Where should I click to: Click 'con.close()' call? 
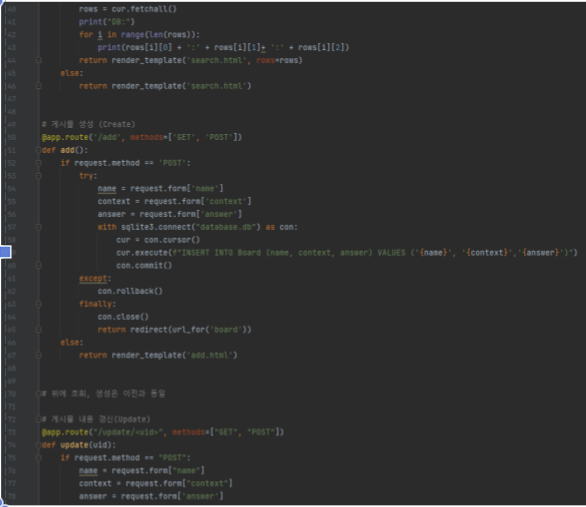[x=123, y=317]
